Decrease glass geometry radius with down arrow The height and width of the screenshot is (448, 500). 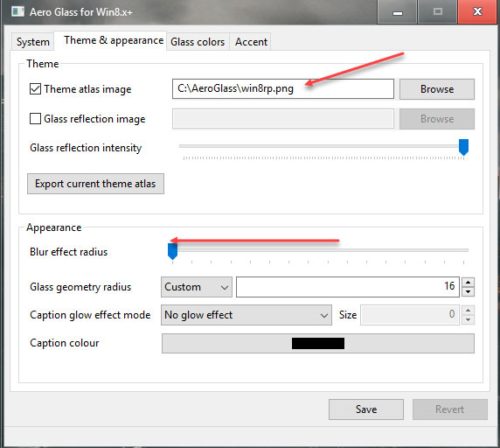[x=468, y=292]
